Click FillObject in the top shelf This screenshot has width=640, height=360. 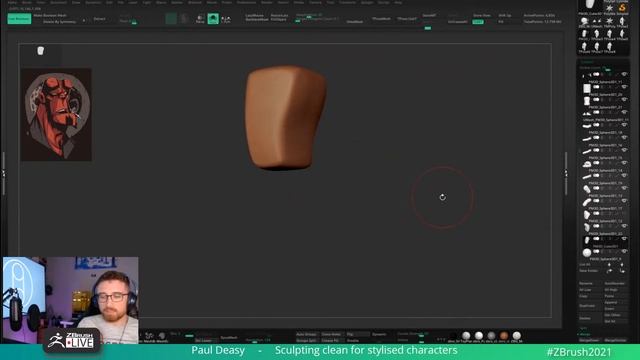pyautogui.click(x=279, y=19)
